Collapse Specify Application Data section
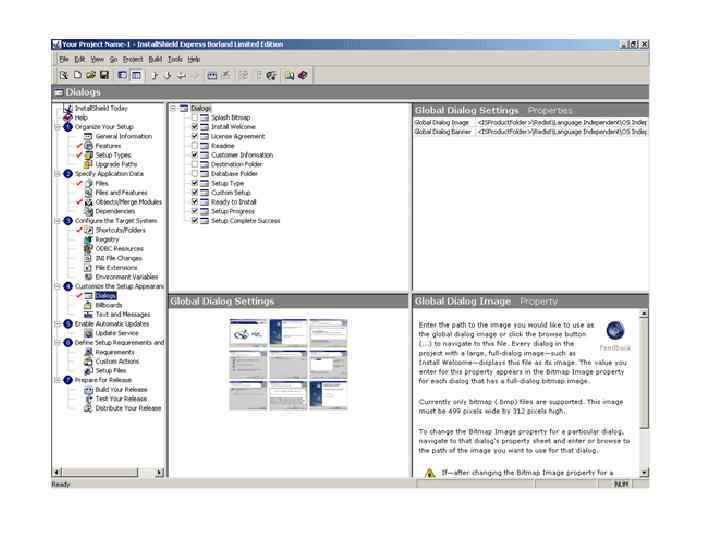720x540 pixels. coord(57,174)
